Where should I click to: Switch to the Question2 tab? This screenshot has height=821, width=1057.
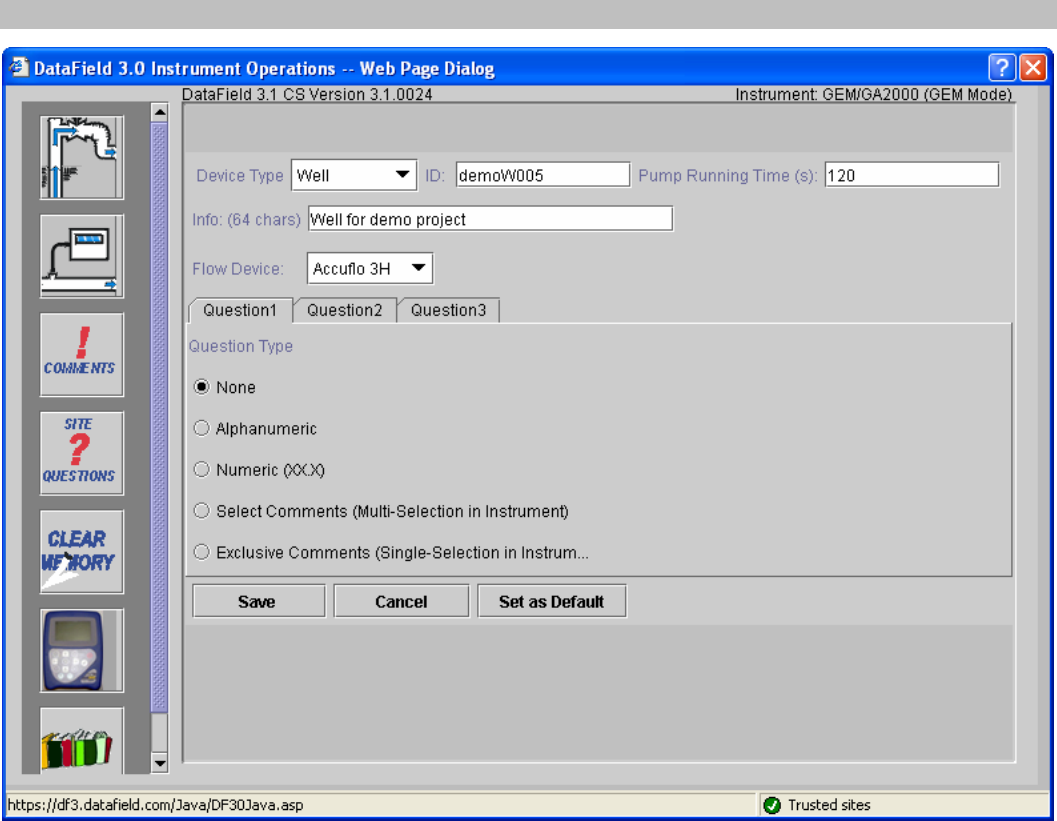[344, 310]
